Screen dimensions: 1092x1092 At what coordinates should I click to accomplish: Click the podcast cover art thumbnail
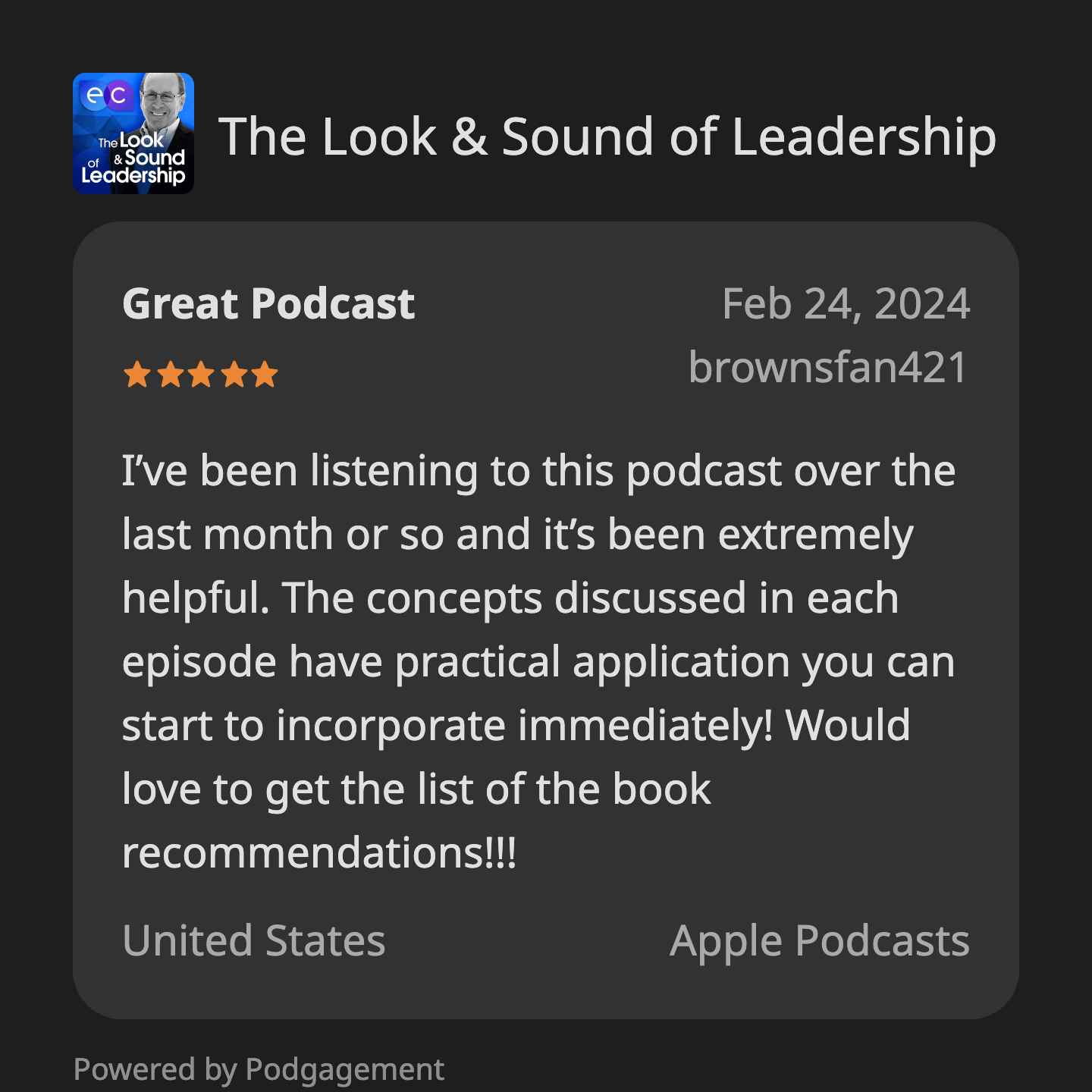133,133
